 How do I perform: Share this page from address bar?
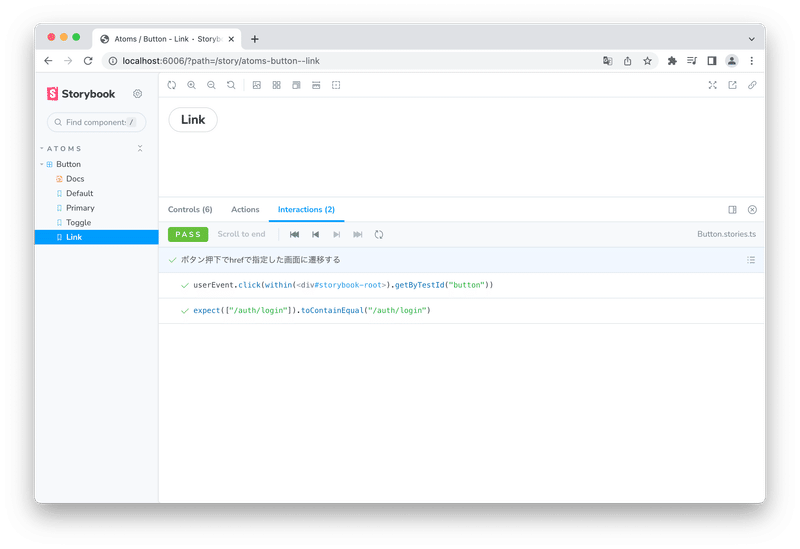(628, 61)
